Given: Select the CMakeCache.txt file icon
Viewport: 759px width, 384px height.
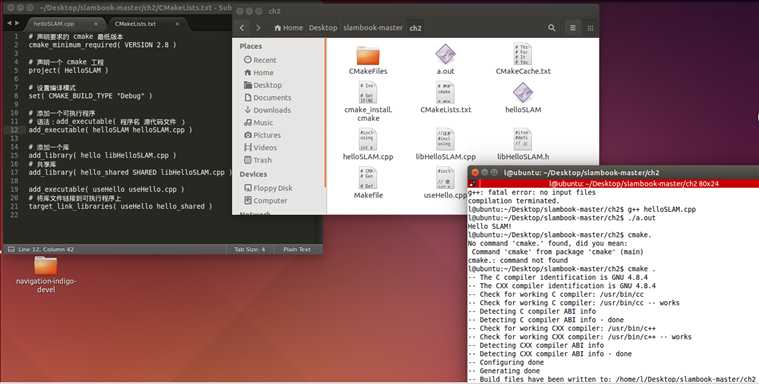Looking at the screenshot, I should click(x=523, y=54).
